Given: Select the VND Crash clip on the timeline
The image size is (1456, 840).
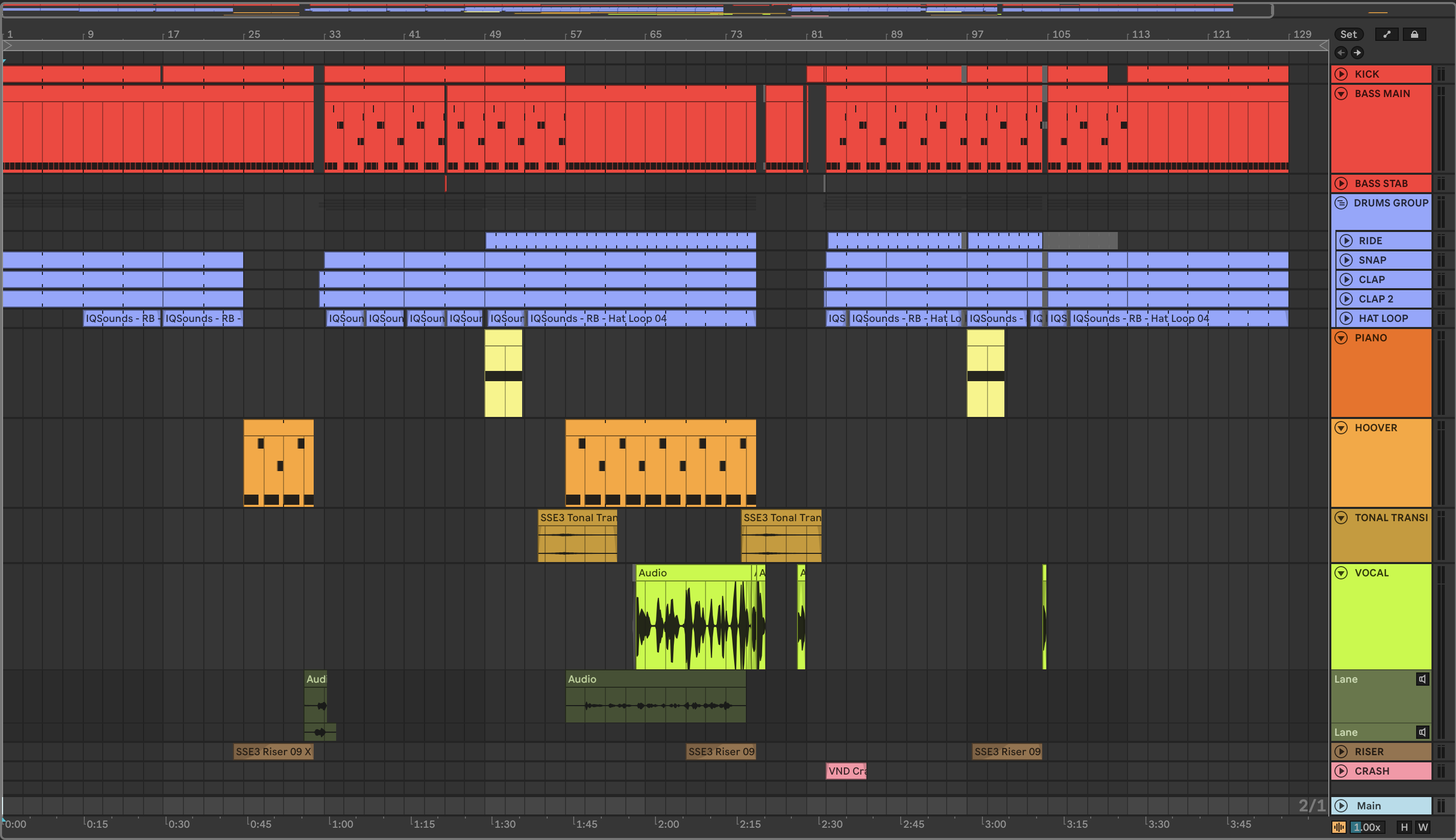Looking at the screenshot, I should point(846,771).
